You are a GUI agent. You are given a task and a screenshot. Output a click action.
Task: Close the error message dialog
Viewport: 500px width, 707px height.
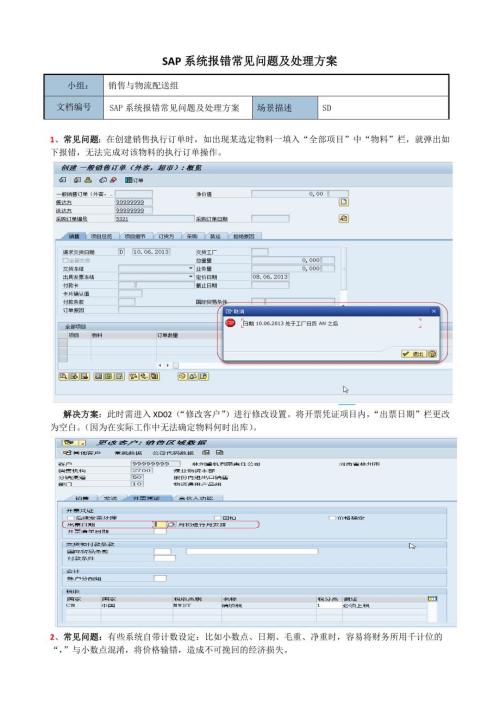tap(434, 311)
